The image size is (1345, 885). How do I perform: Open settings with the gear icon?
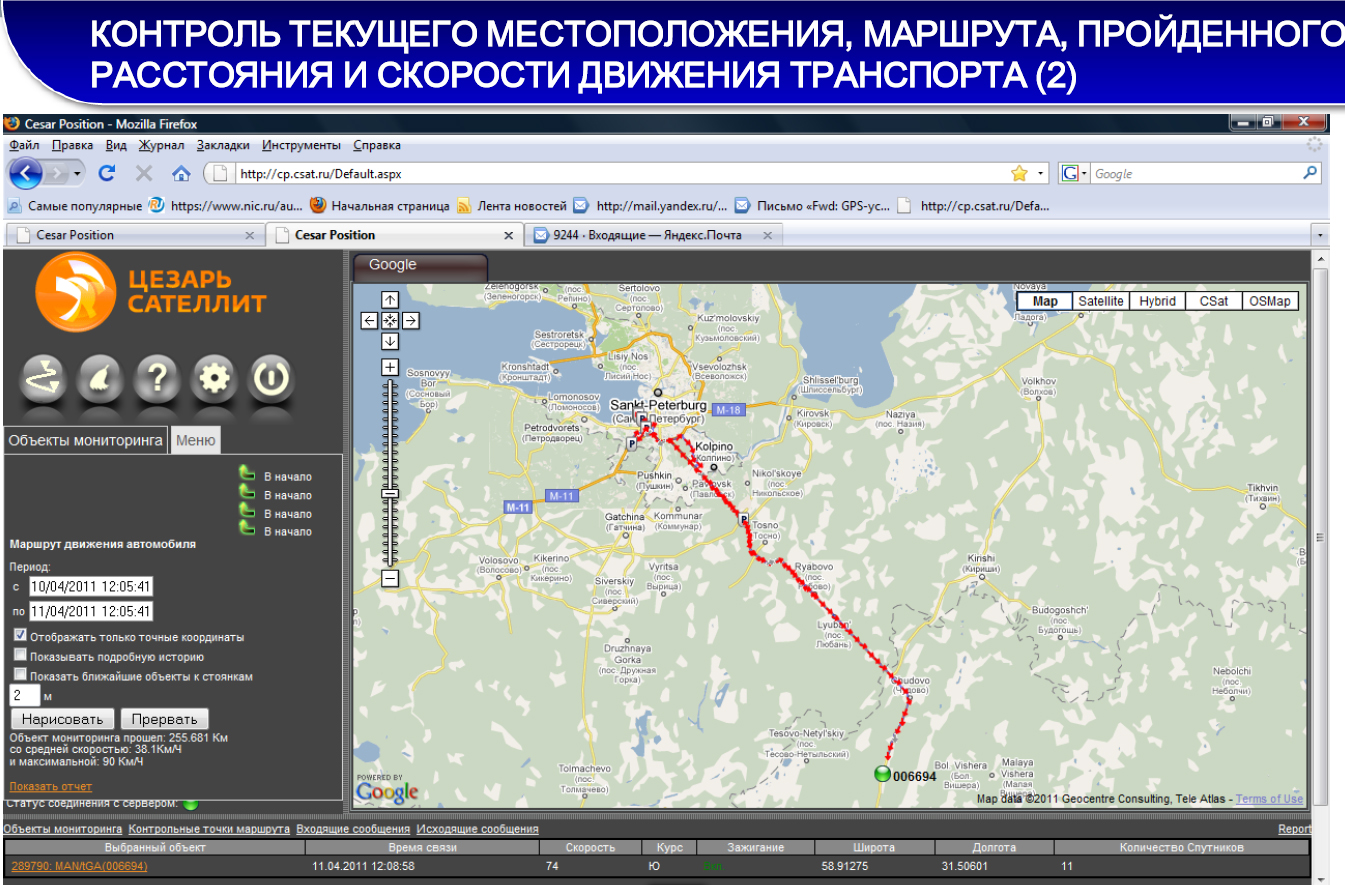(x=214, y=379)
